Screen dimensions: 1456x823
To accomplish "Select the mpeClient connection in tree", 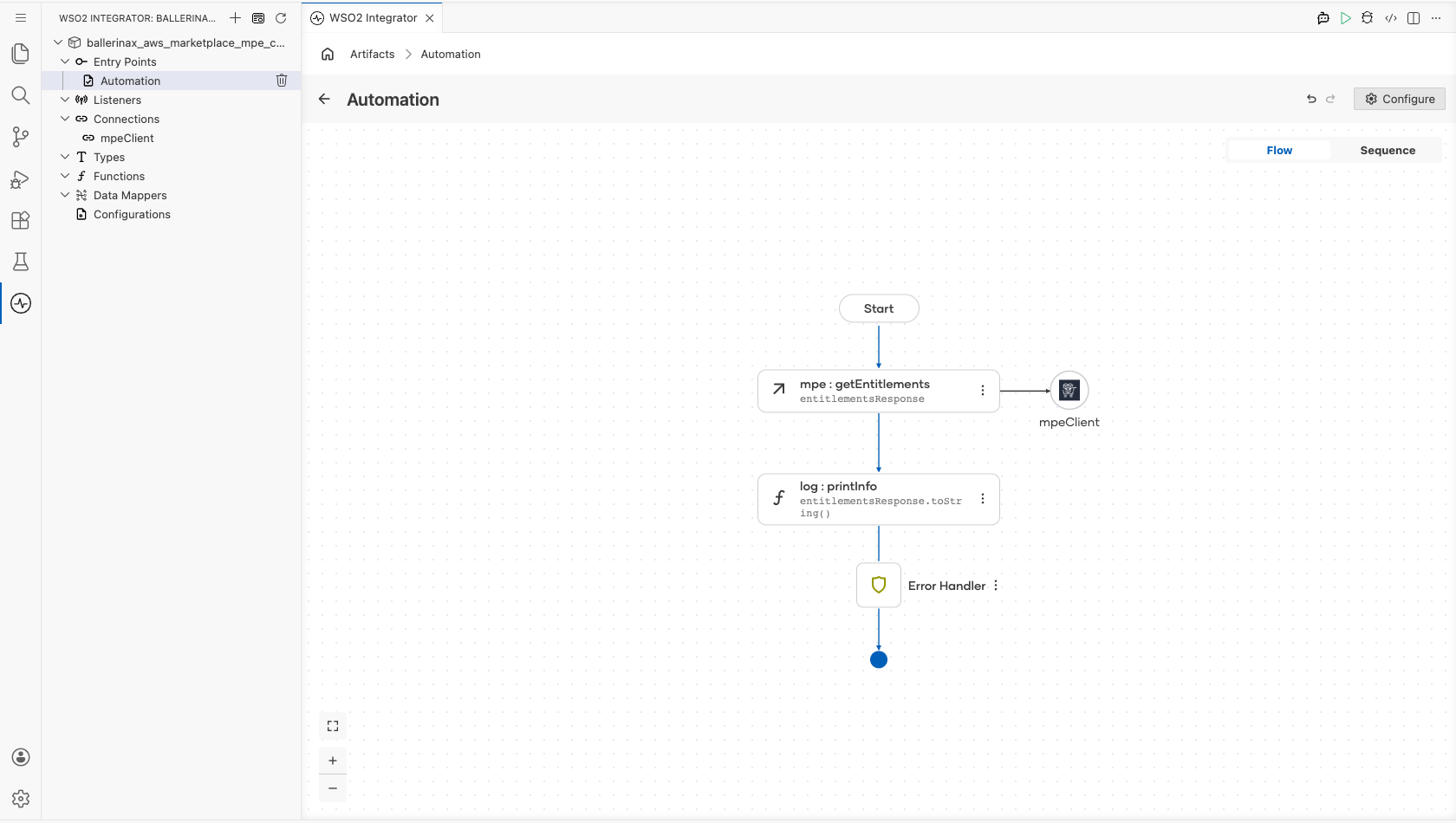I will pos(172,138).
